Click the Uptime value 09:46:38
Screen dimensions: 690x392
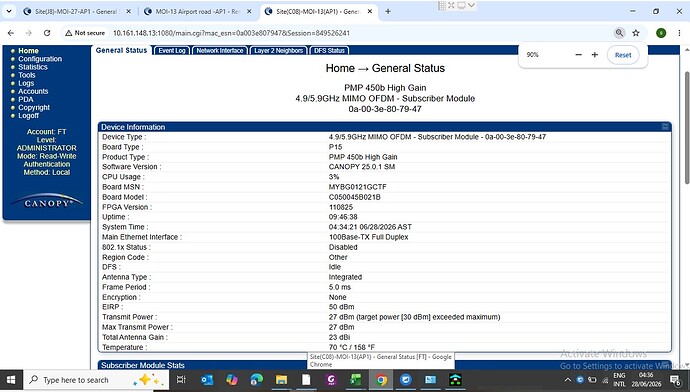point(343,217)
